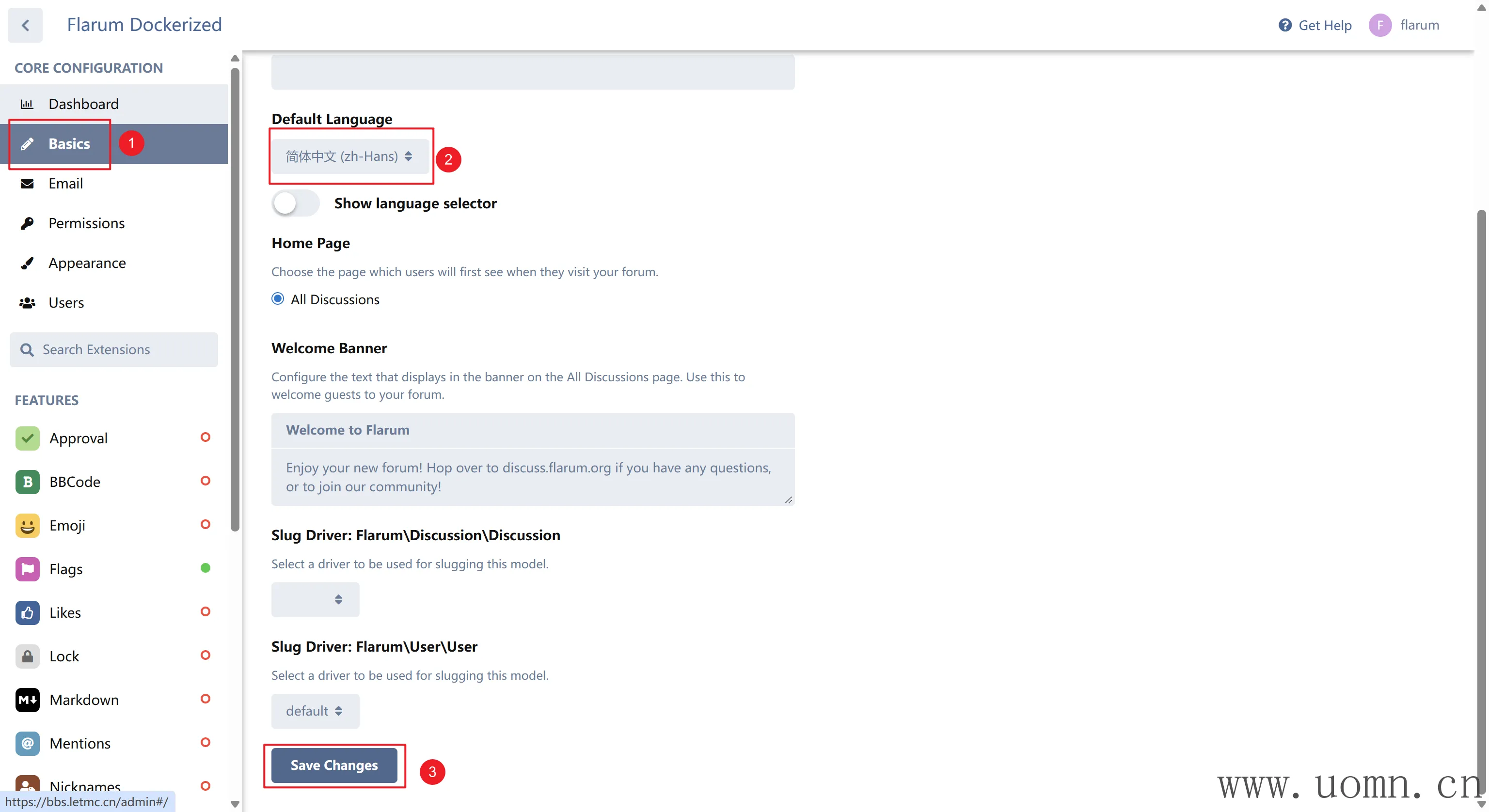Open the BBCode extension icon
1489x812 pixels.
pos(27,482)
